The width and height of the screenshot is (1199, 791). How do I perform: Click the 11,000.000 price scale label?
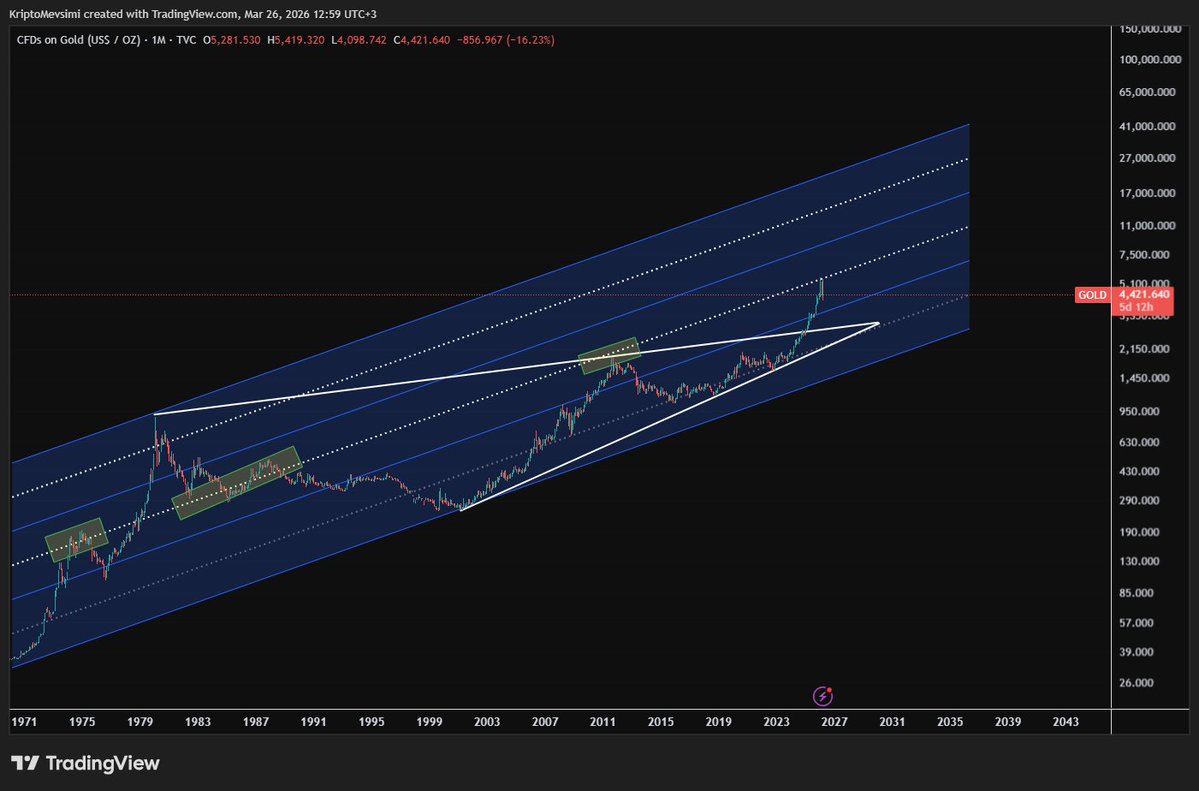click(1147, 226)
